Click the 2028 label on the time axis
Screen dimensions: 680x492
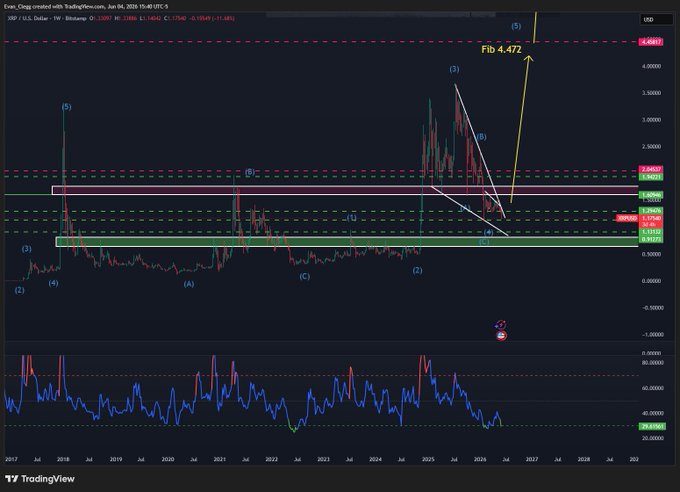[x=584, y=459]
